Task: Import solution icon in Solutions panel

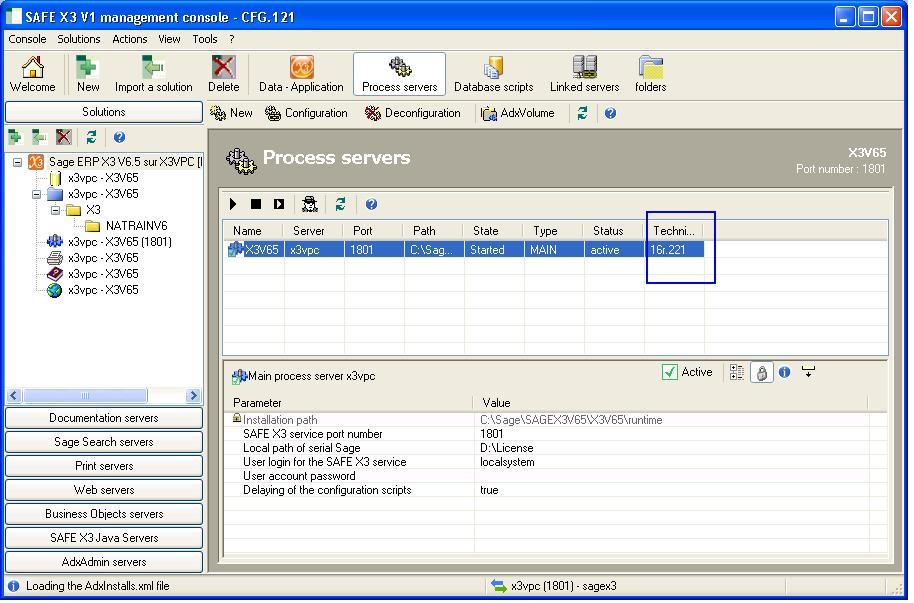Action: click(x=38, y=138)
